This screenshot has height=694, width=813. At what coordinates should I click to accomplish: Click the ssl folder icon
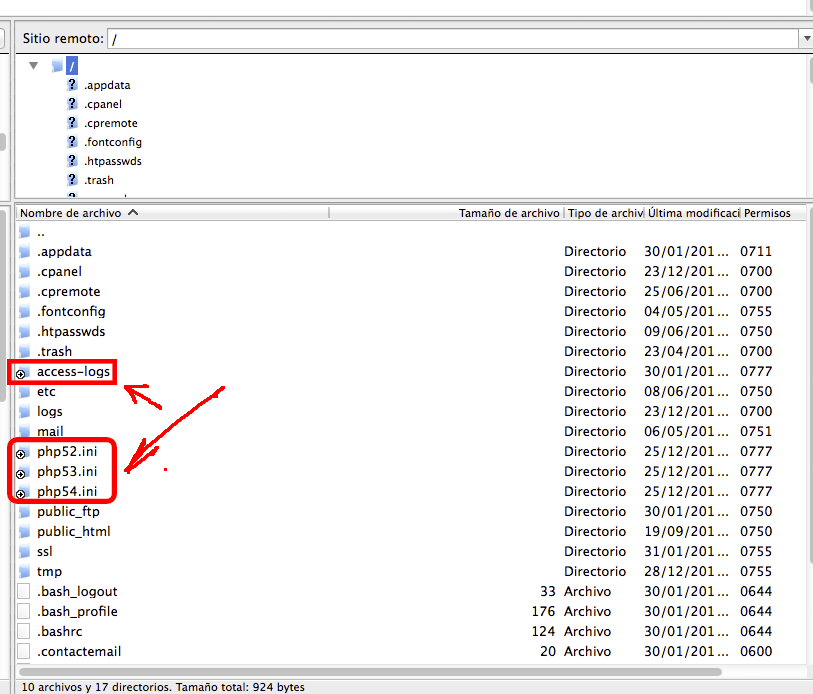pyautogui.click(x=24, y=552)
